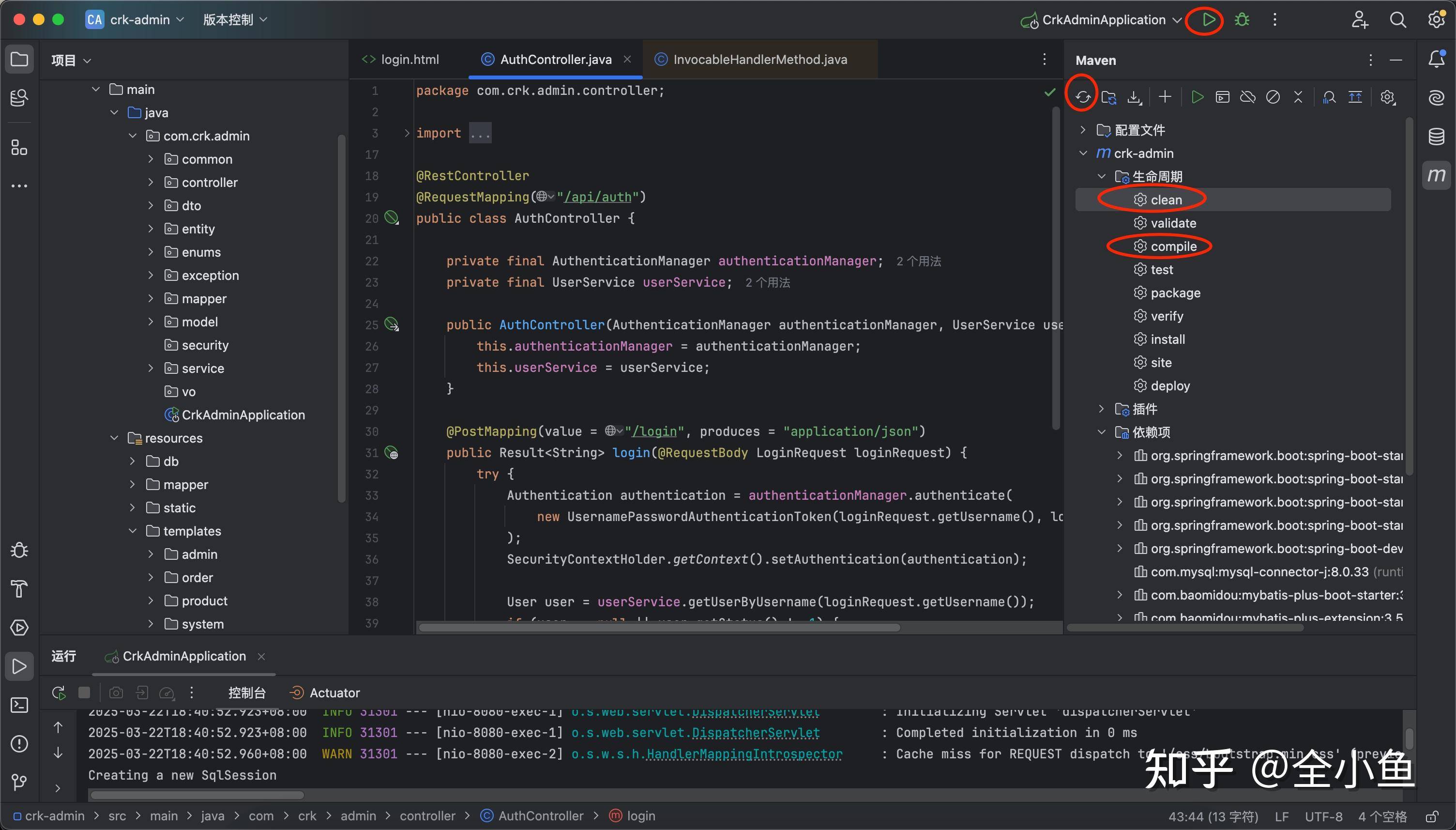1456x830 pixels.
Task: Expand the service package
Action: tap(151, 368)
